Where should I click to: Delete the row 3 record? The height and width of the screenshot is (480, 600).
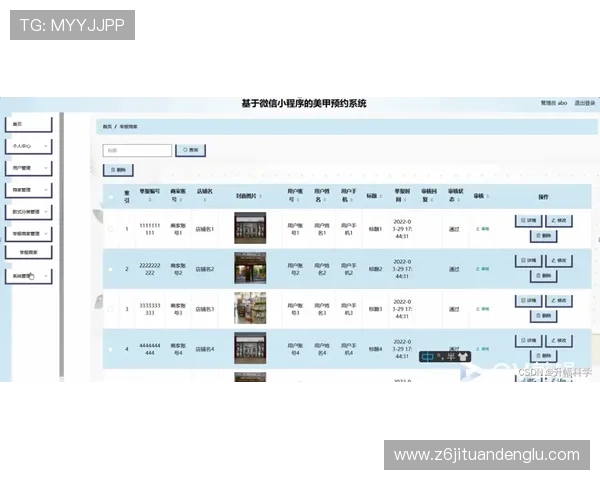click(x=543, y=316)
